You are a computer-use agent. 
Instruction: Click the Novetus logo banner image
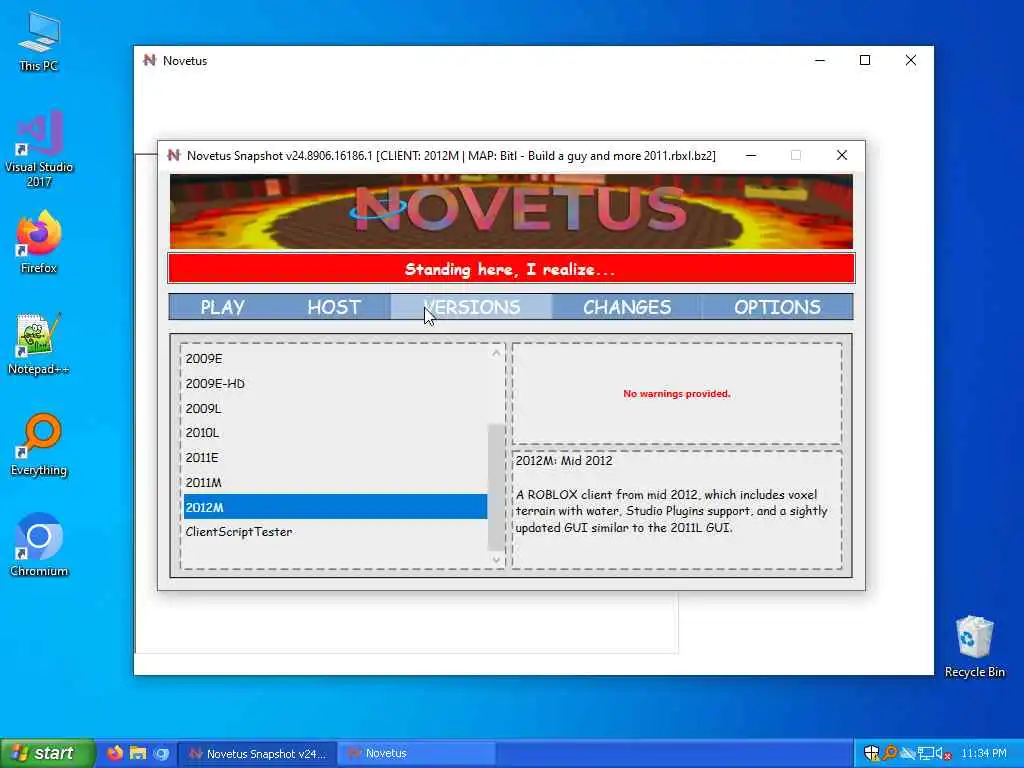pos(511,211)
